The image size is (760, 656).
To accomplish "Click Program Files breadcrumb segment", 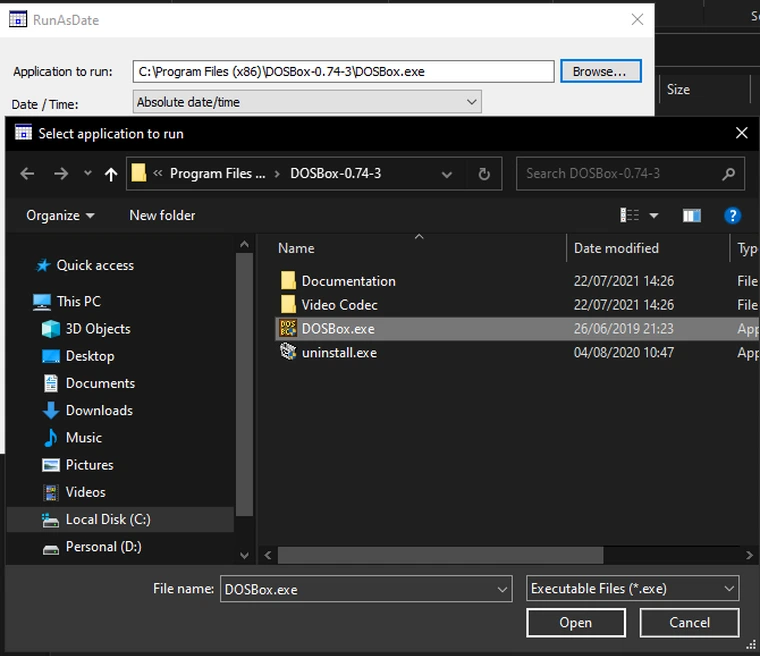I will (217, 174).
